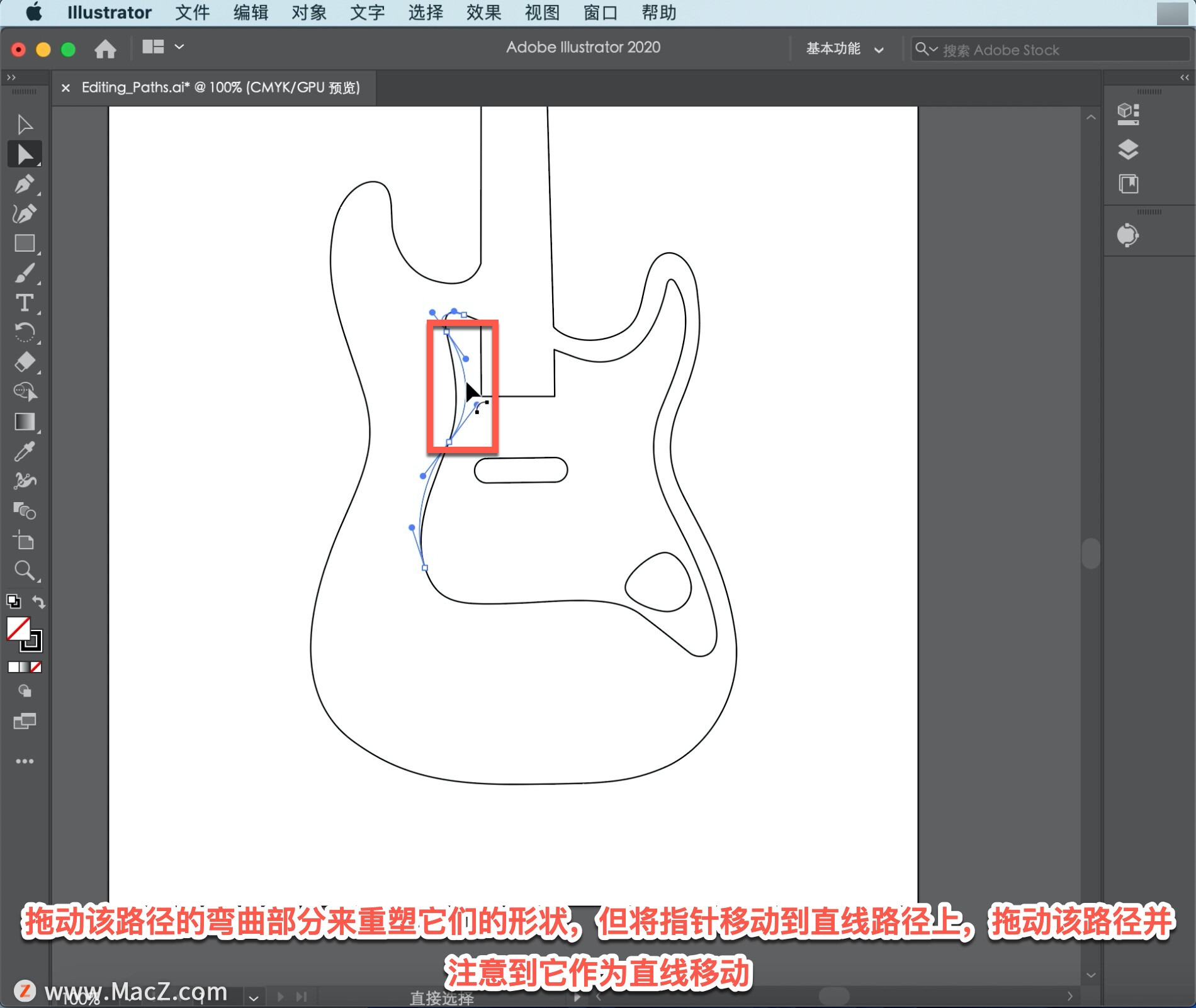Select the Artboard tool
Image resolution: width=1196 pixels, height=1008 pixels.
(x=25, y=540)
